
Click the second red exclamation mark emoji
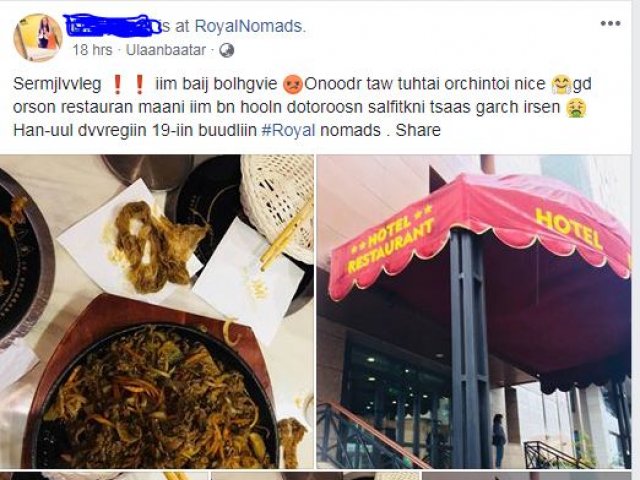click(139, 84)
